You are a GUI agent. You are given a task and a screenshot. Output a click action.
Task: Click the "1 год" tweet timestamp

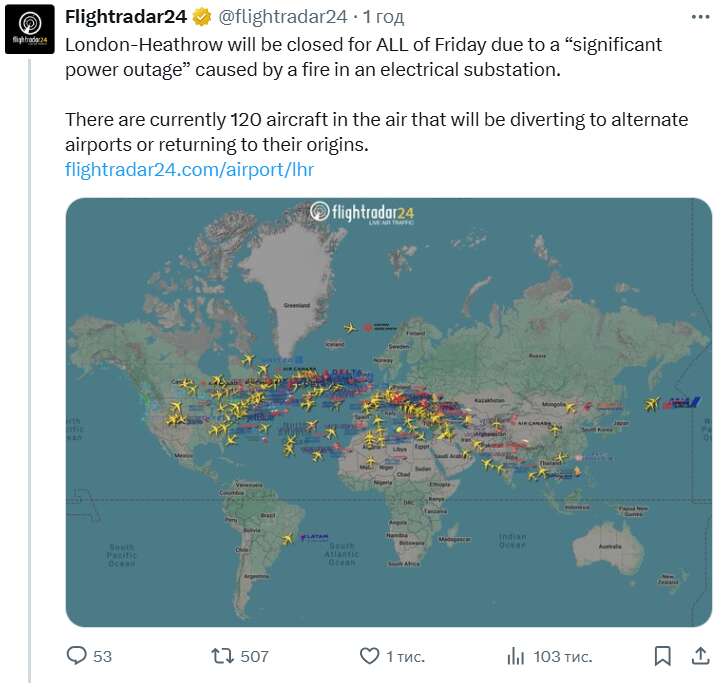384,17
